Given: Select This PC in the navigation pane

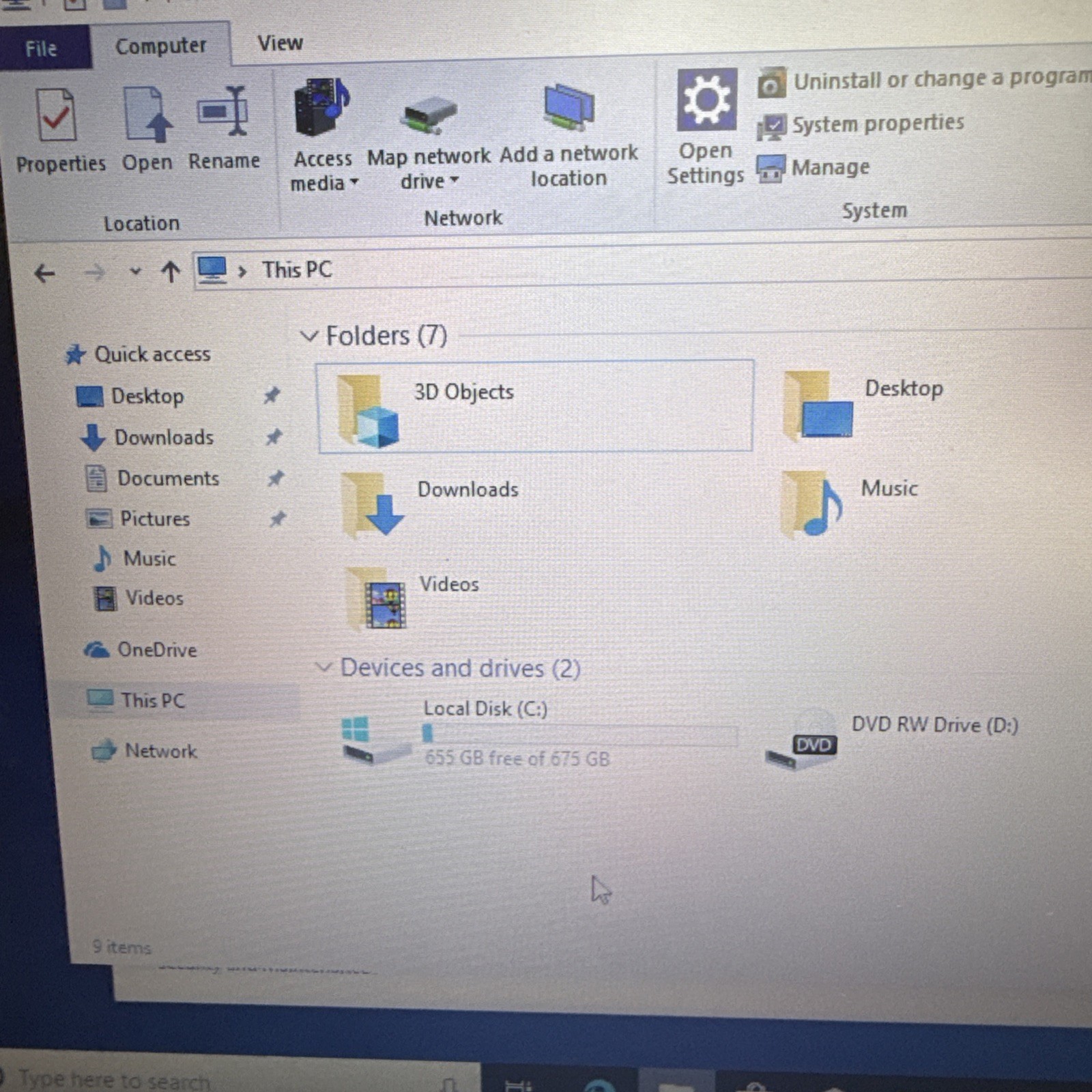Looking at the screenshot, I should pos(136,700).
